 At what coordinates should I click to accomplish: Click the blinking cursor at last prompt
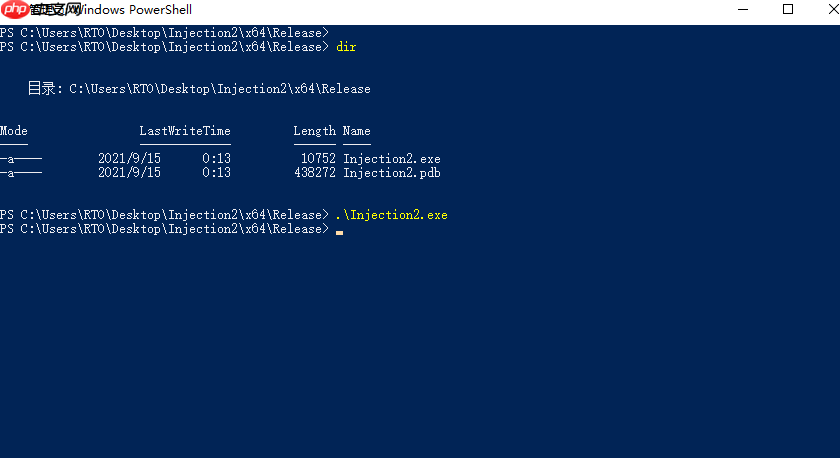coord(339,231)
